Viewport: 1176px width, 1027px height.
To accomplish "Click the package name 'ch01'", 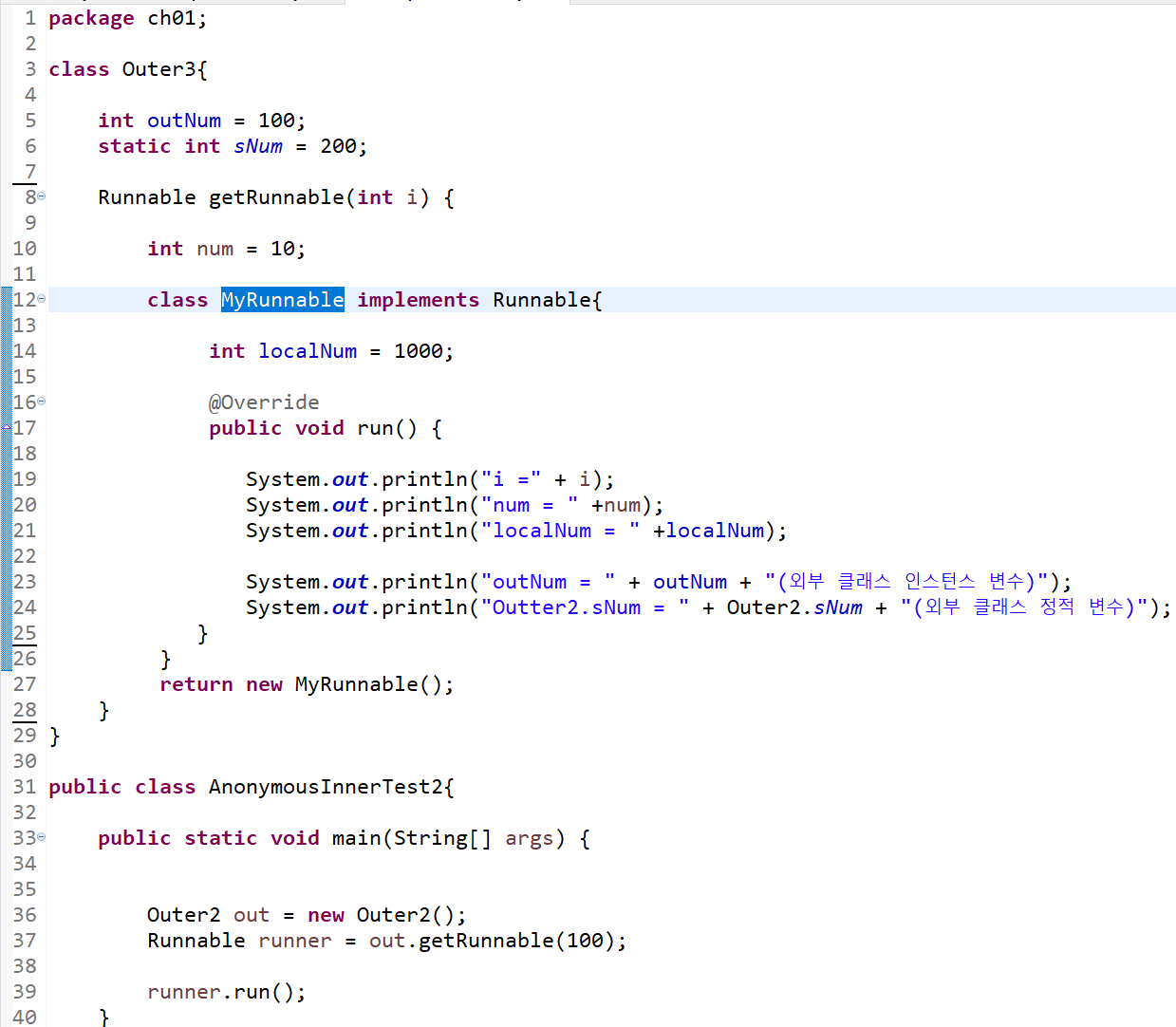I will pos(171,18).
